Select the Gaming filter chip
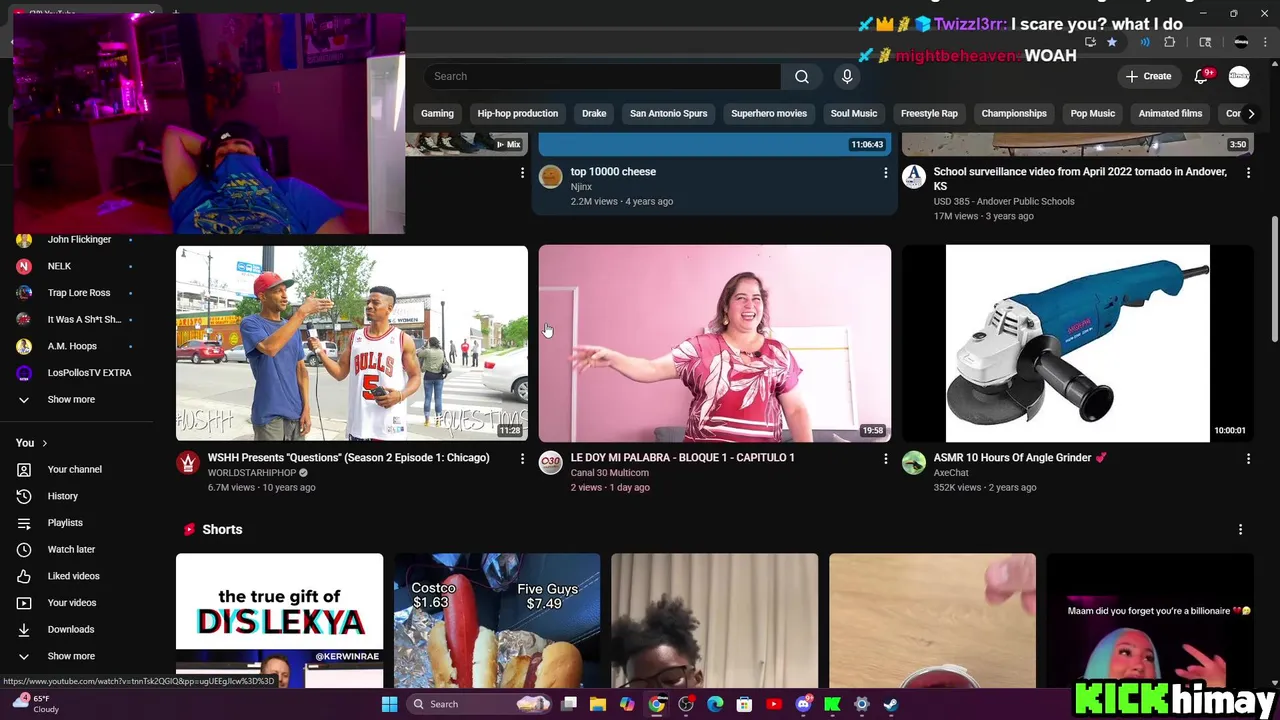 (437, 114)
